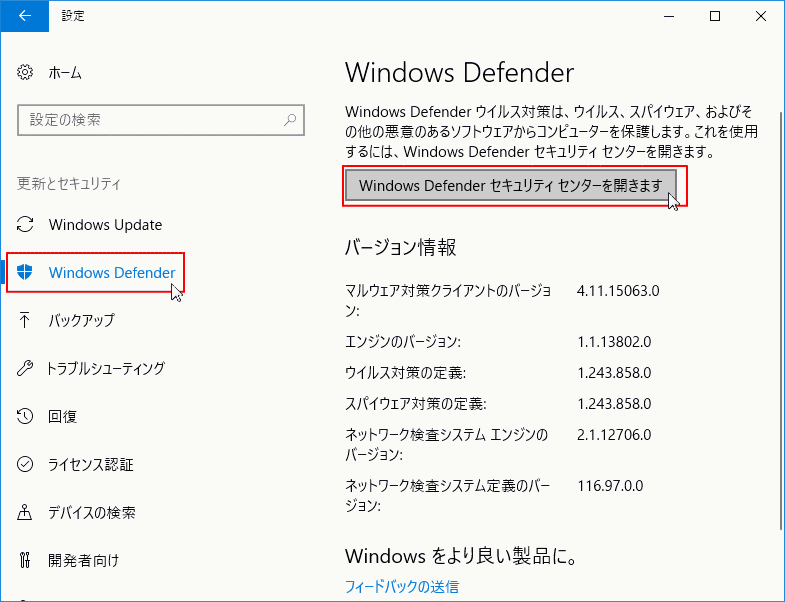Image resolution: width=785 pixels, height=602 pixels.
Task: Click value 116.97.0.0
Action: [x=610, y=485]
